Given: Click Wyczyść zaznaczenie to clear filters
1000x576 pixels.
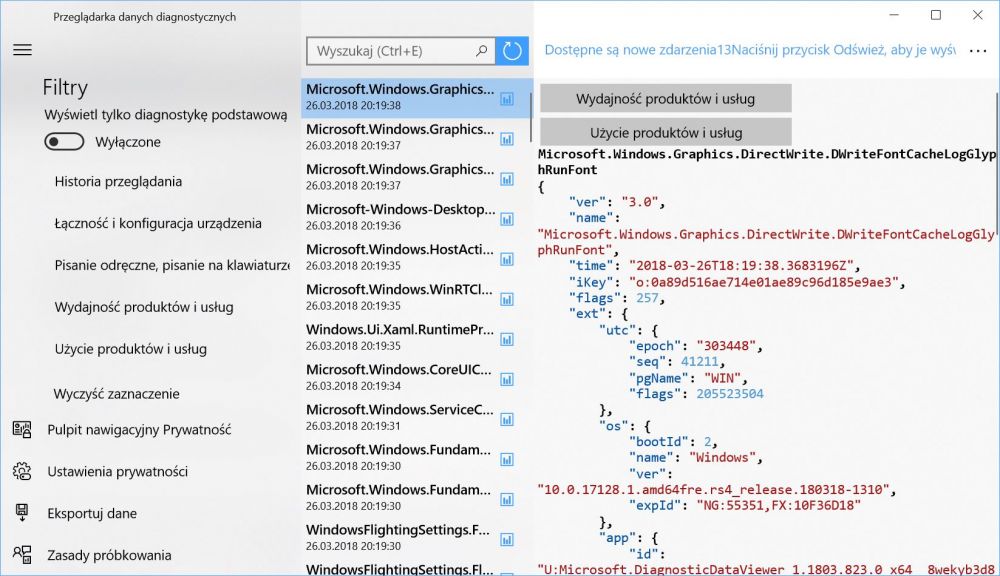Looking at the screenshot, I should click(x=117, y=394).
